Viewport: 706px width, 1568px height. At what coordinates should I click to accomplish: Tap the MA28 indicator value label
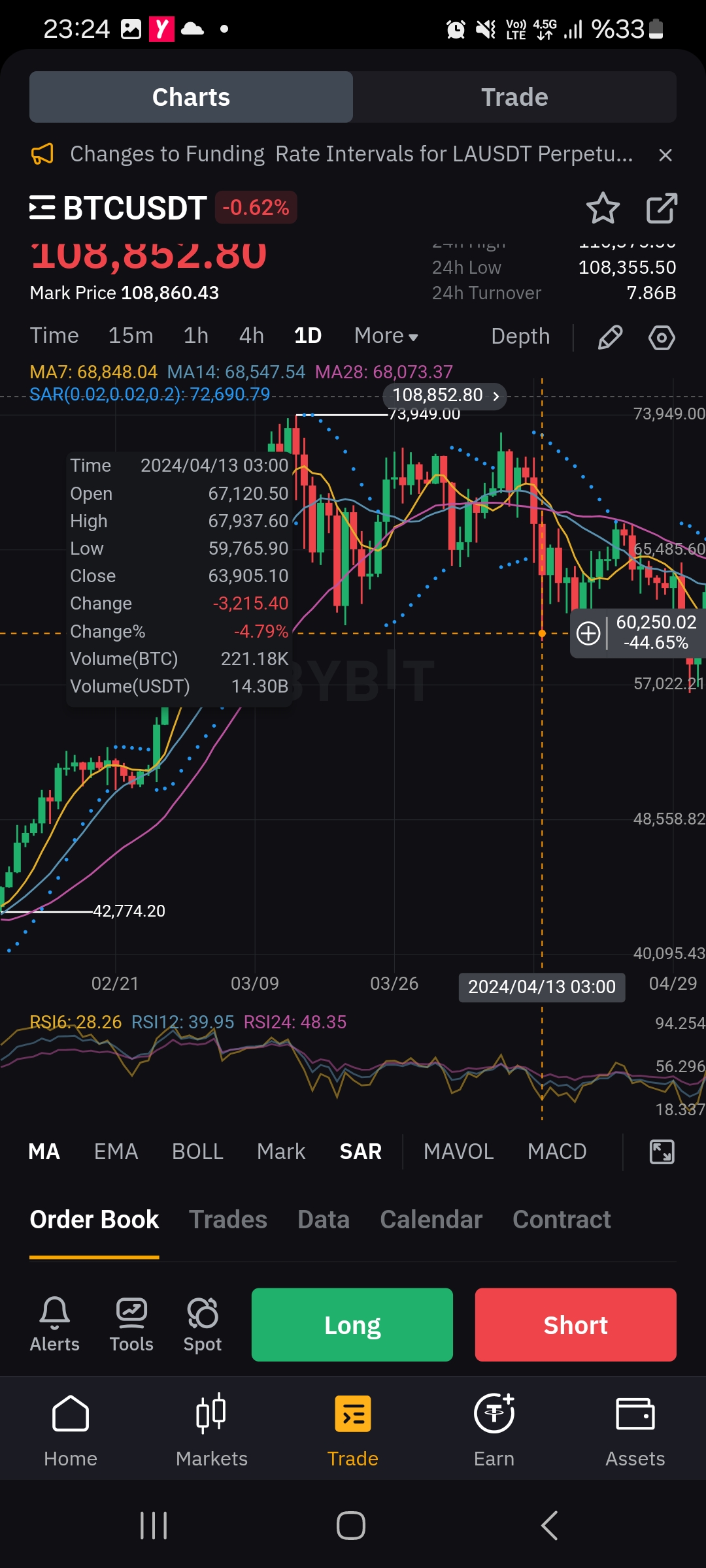384,372
